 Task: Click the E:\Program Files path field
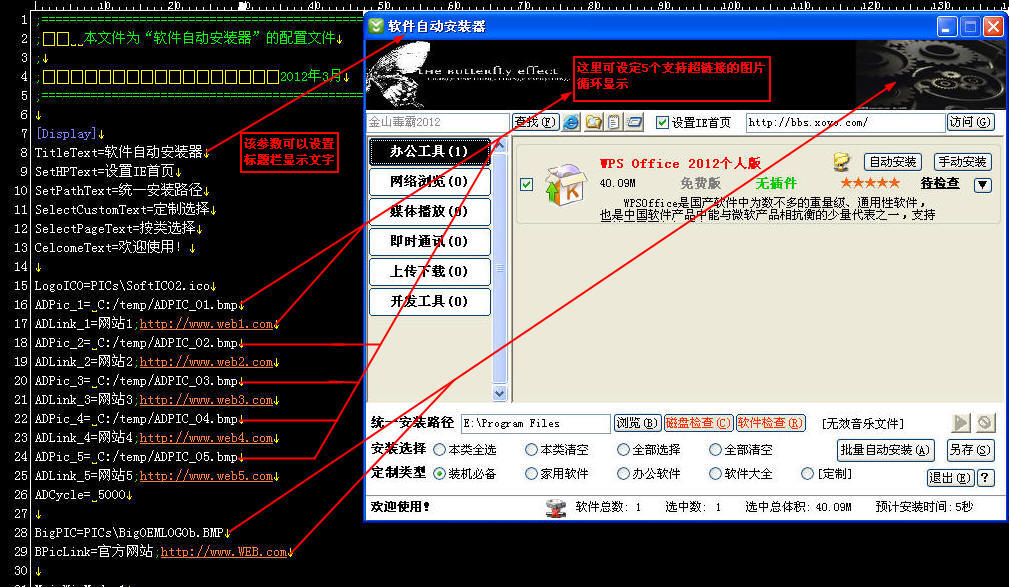click(535, 424)
